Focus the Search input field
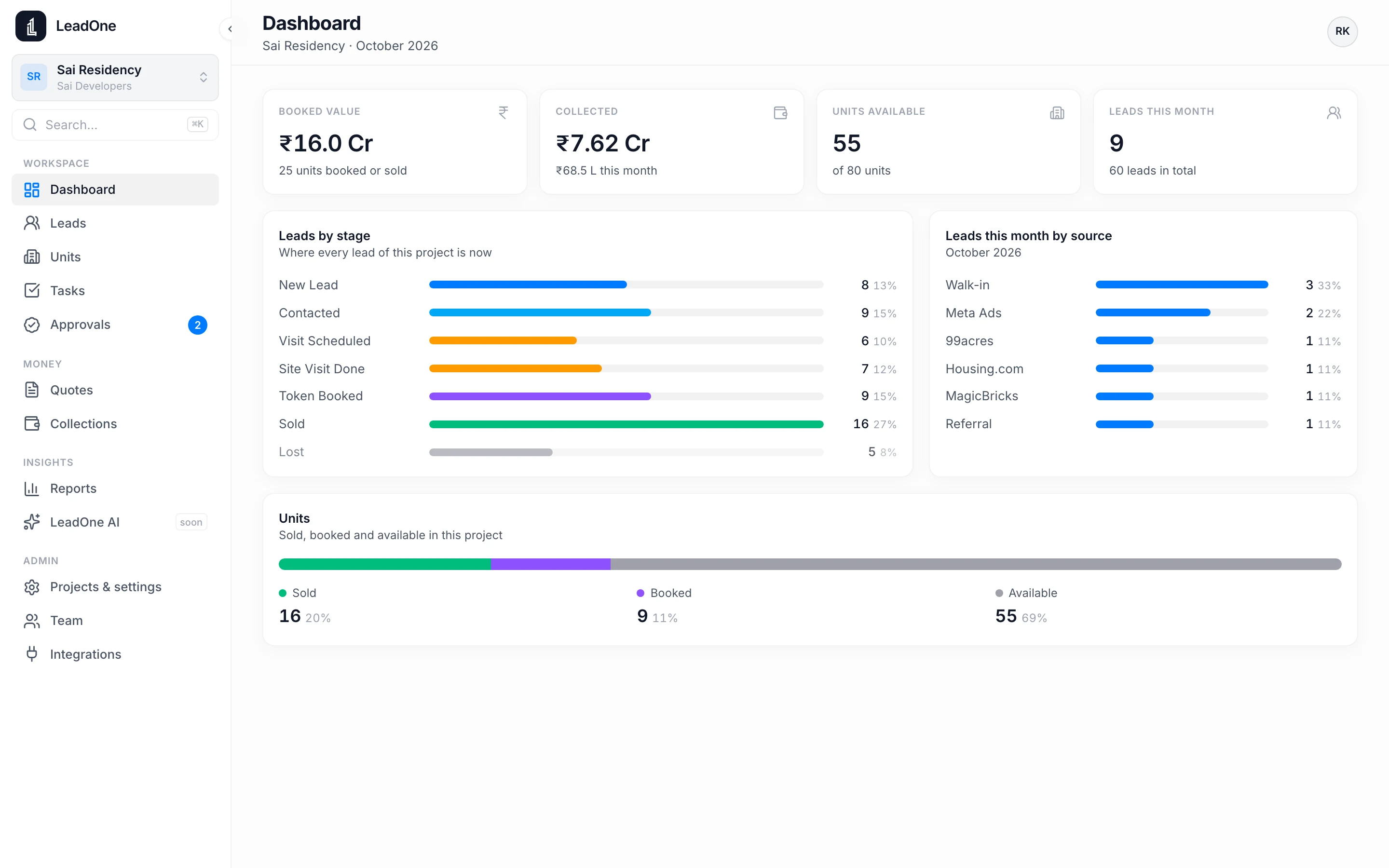The height and width of the screenshot is (868, 1389). (x=115, y=124)
